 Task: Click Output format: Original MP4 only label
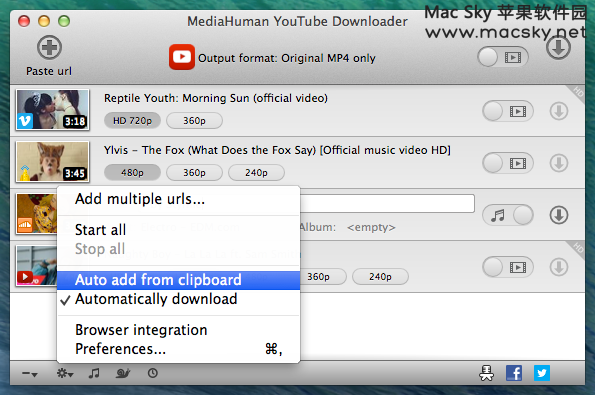(x=287, y=58)
